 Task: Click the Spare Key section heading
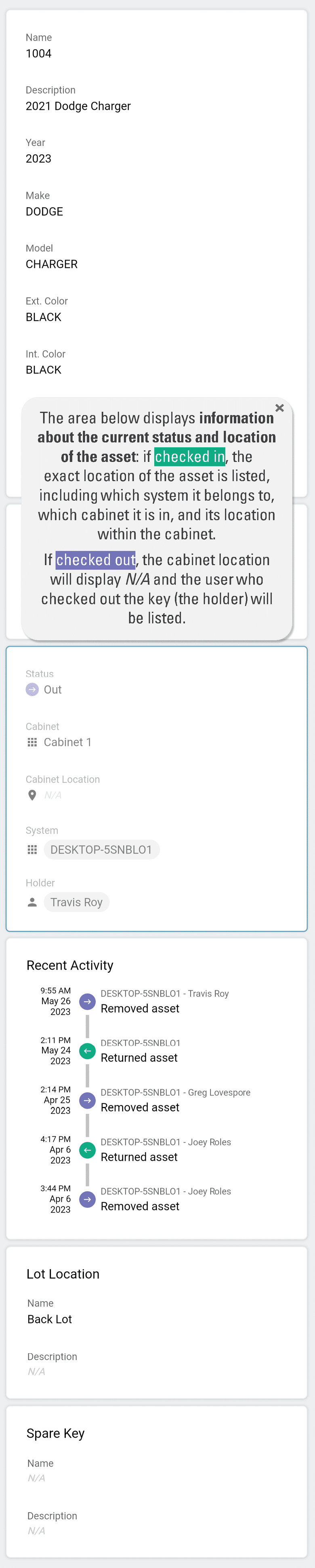(x=55, y=1433)
